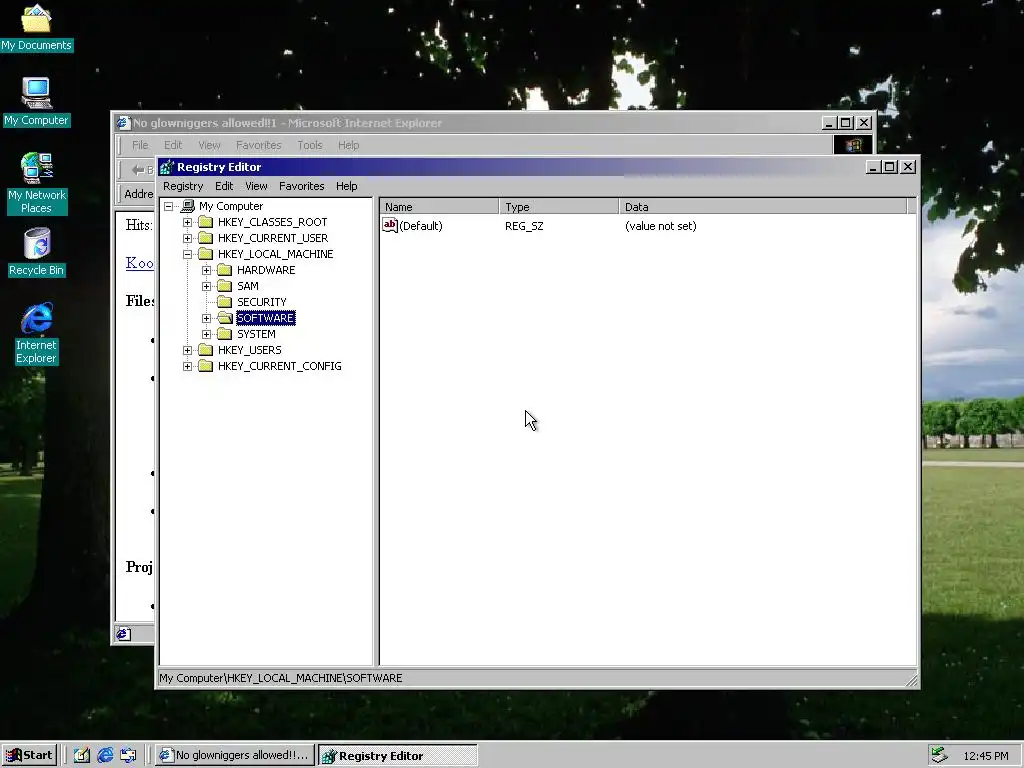Expand the HARDWARE key
The height and width of the screenshot is (768, 1024).
tap(206, 270)
